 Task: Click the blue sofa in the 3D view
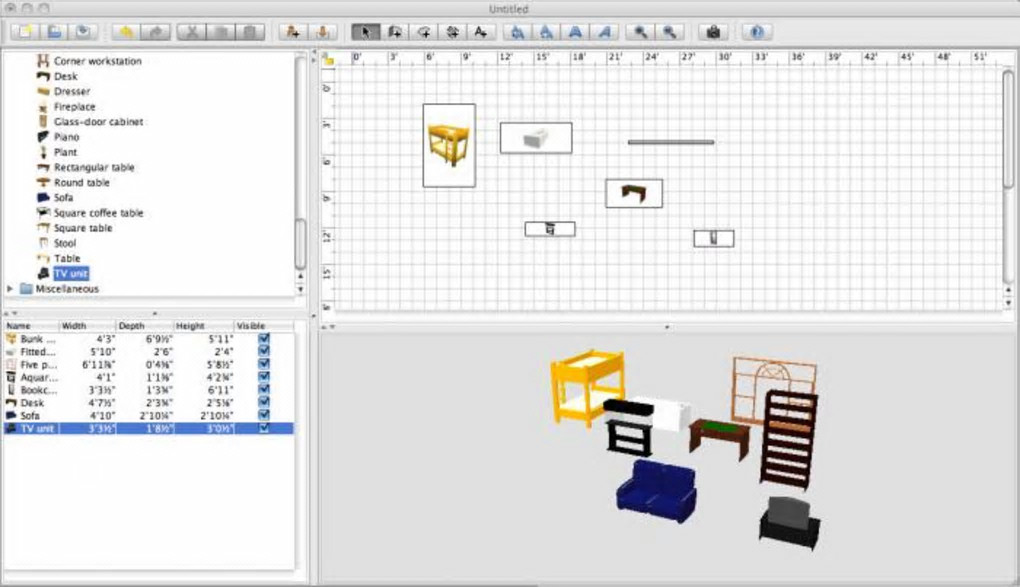click(656, 491)
